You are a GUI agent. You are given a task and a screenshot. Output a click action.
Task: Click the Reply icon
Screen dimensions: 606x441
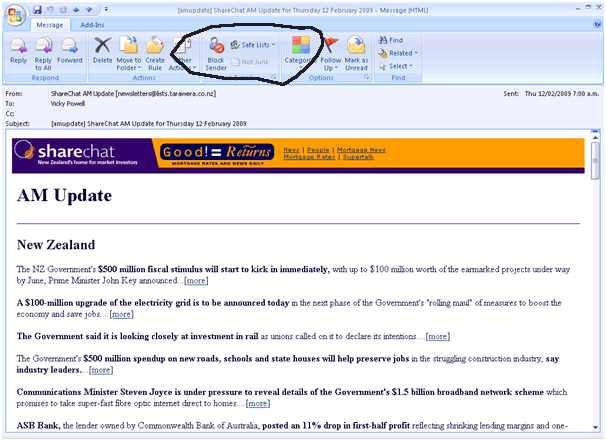pos(18,50)
